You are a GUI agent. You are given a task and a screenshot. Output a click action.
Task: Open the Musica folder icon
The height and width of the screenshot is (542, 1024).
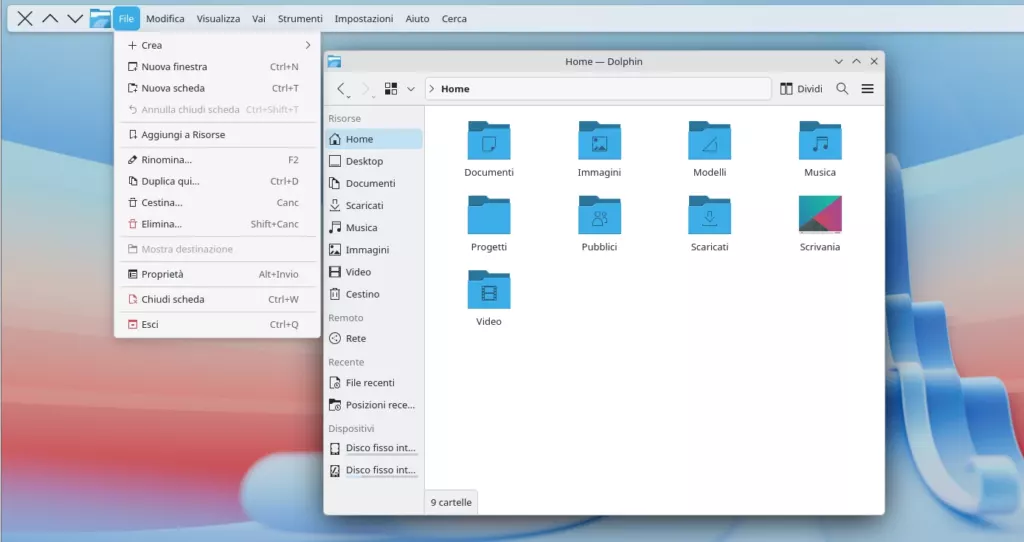(820, 140)
